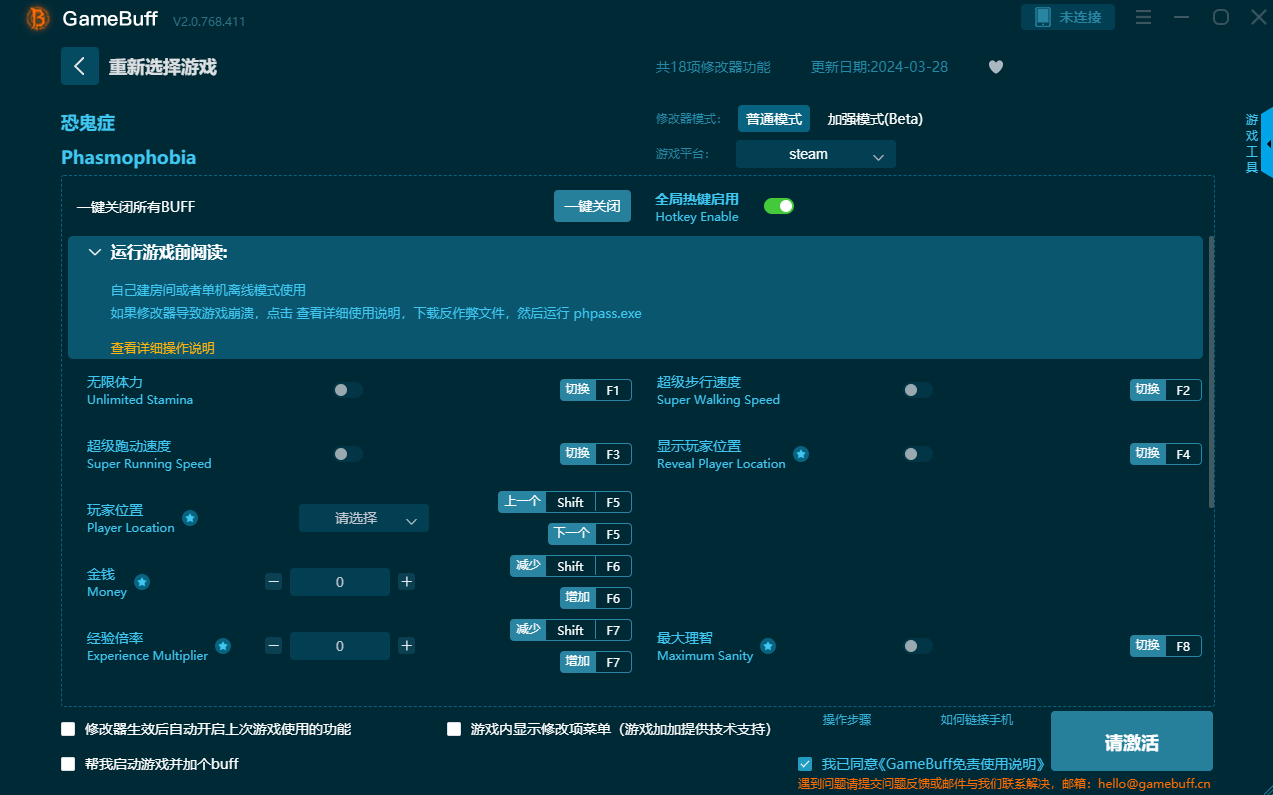This screenshot has height=795, width=1273.
Task: Open the 请选择 Player Location dropdown
Action: pyautogui.click(x=363, y=518)
